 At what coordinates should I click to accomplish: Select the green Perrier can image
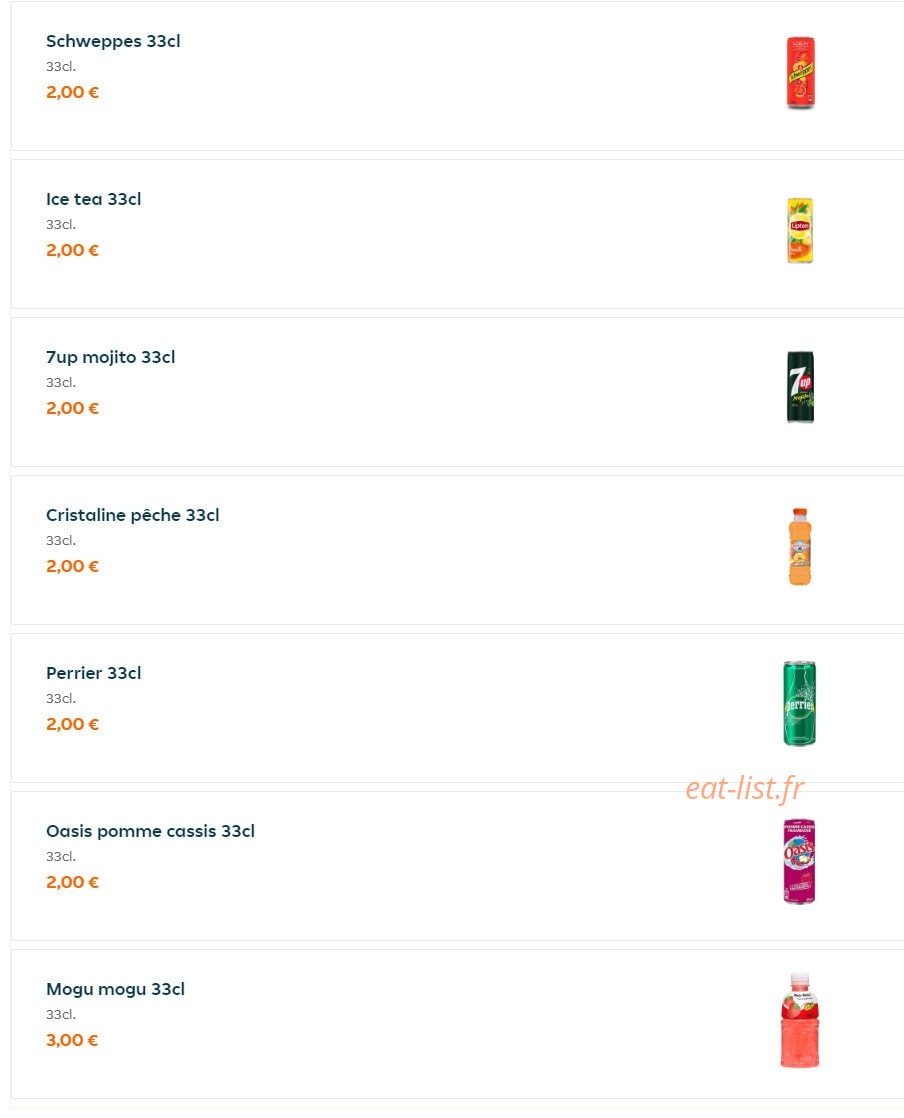click(x=799, y=704)
